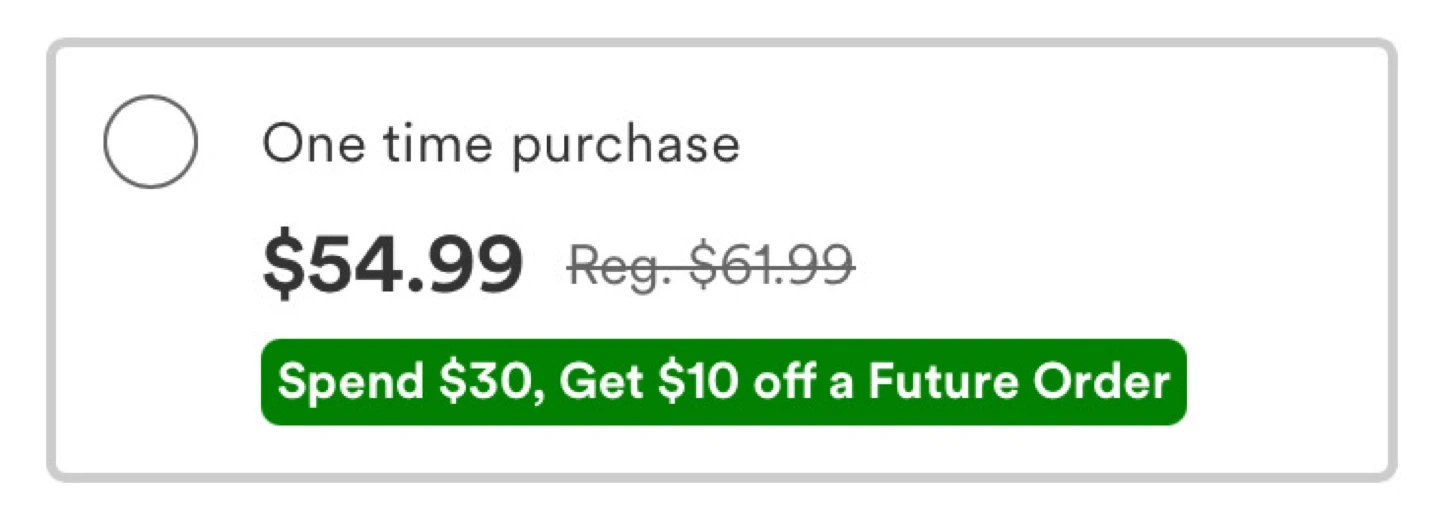Click the word "purchase" in the option label
This screenshot has width=1440, height=526.
pyautogui.click(x=625, y=146)
